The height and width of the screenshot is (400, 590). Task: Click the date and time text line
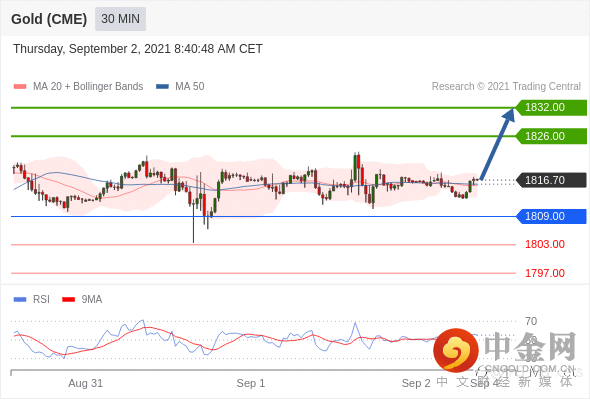click(x=138, y=49)
